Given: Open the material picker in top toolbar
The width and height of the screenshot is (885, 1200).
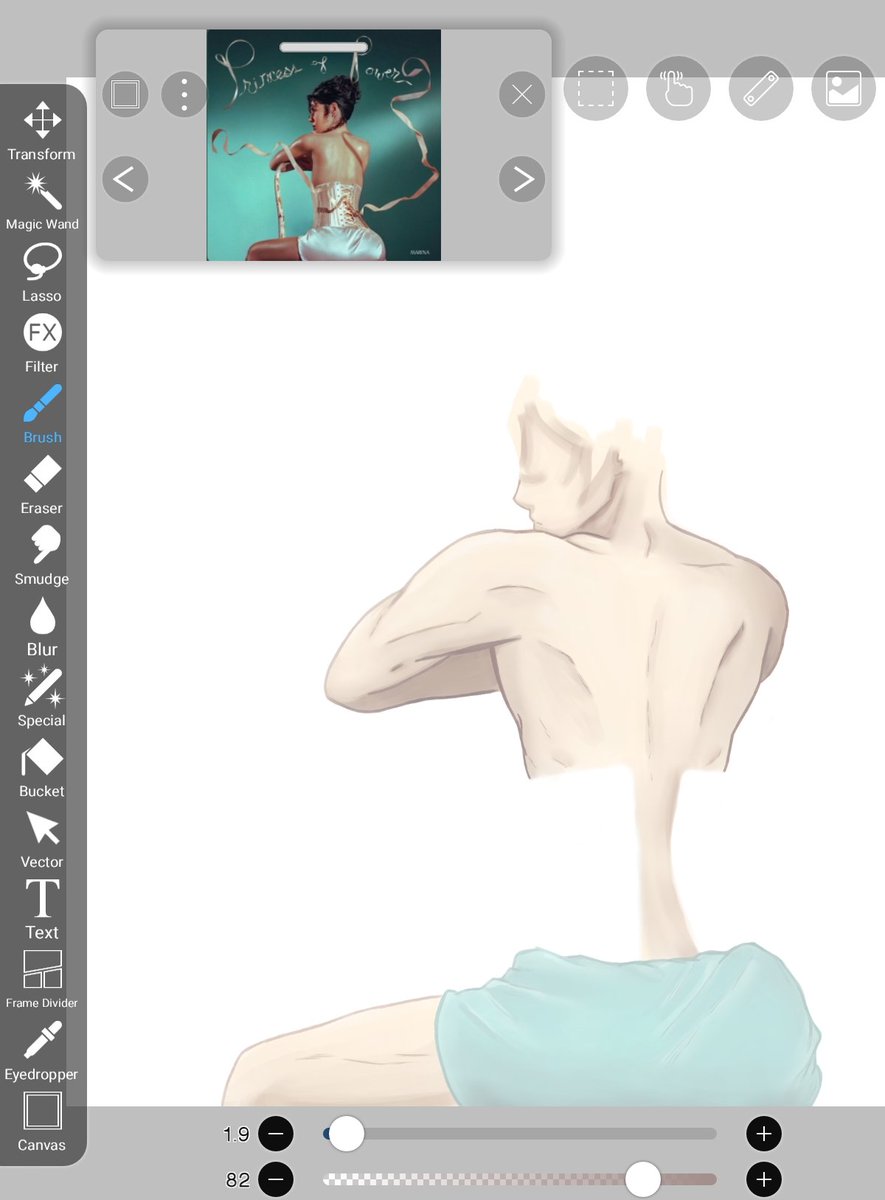Looking at the screenshot, I should (843, 89).
